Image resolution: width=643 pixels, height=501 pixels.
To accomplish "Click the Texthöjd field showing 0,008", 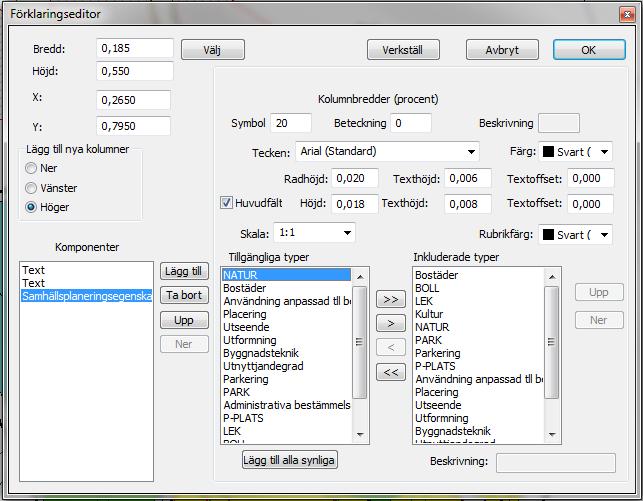I will click(467, 204).
